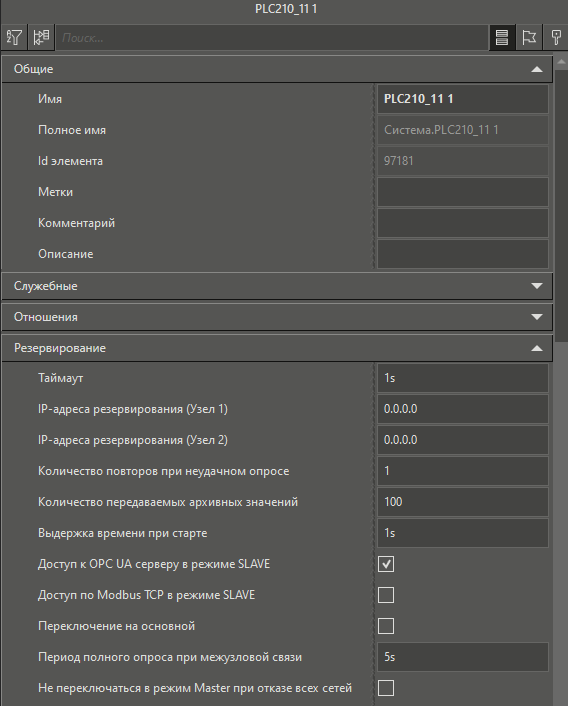Click the scrollbar up arrow
Screen dimensions: 568x706
(561, 62)
